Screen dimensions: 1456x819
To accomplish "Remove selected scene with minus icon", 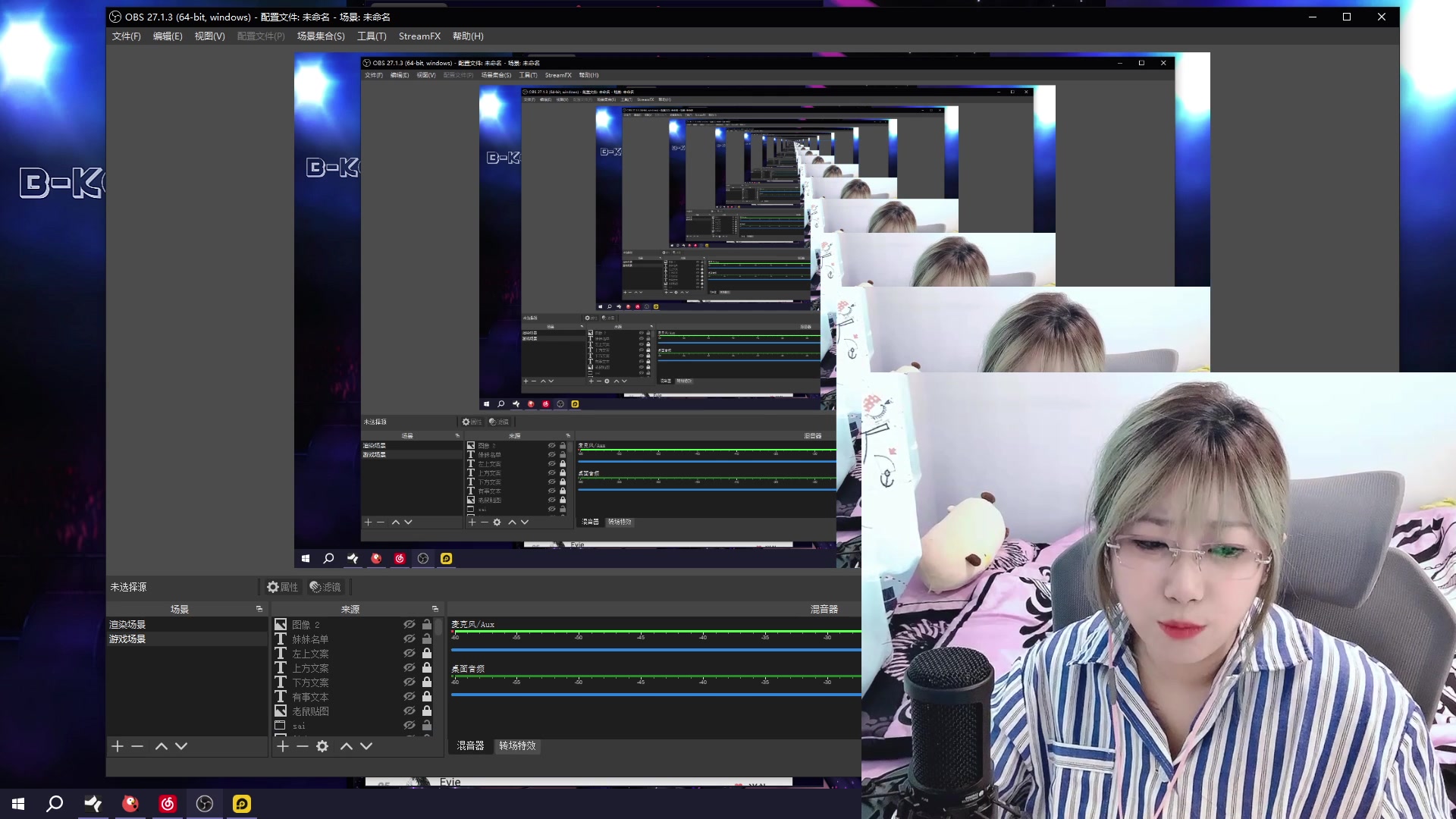I will click(x=137, y=746).
